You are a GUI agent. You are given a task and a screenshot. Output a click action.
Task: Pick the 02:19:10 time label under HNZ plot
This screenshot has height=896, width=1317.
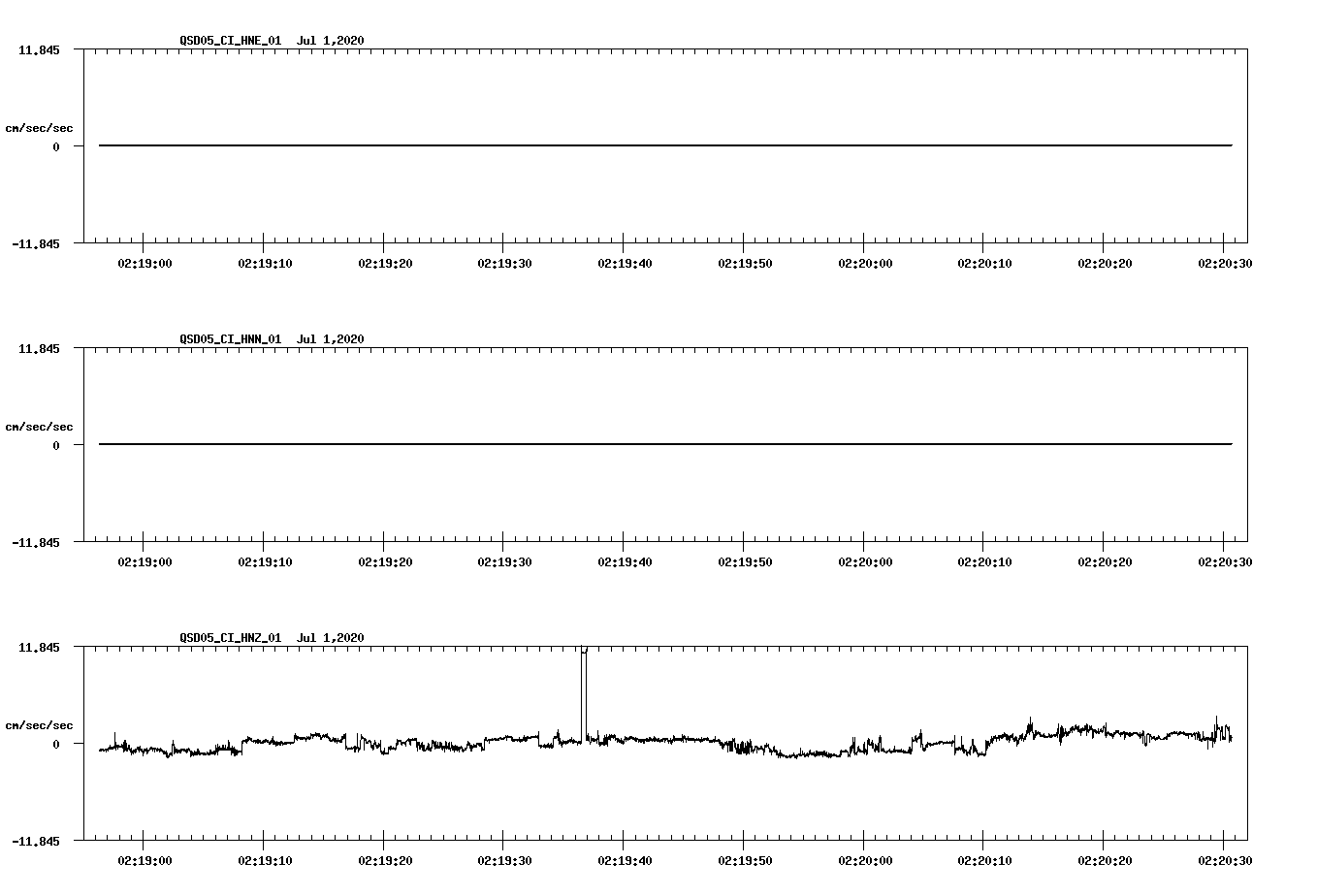[265, 860]
